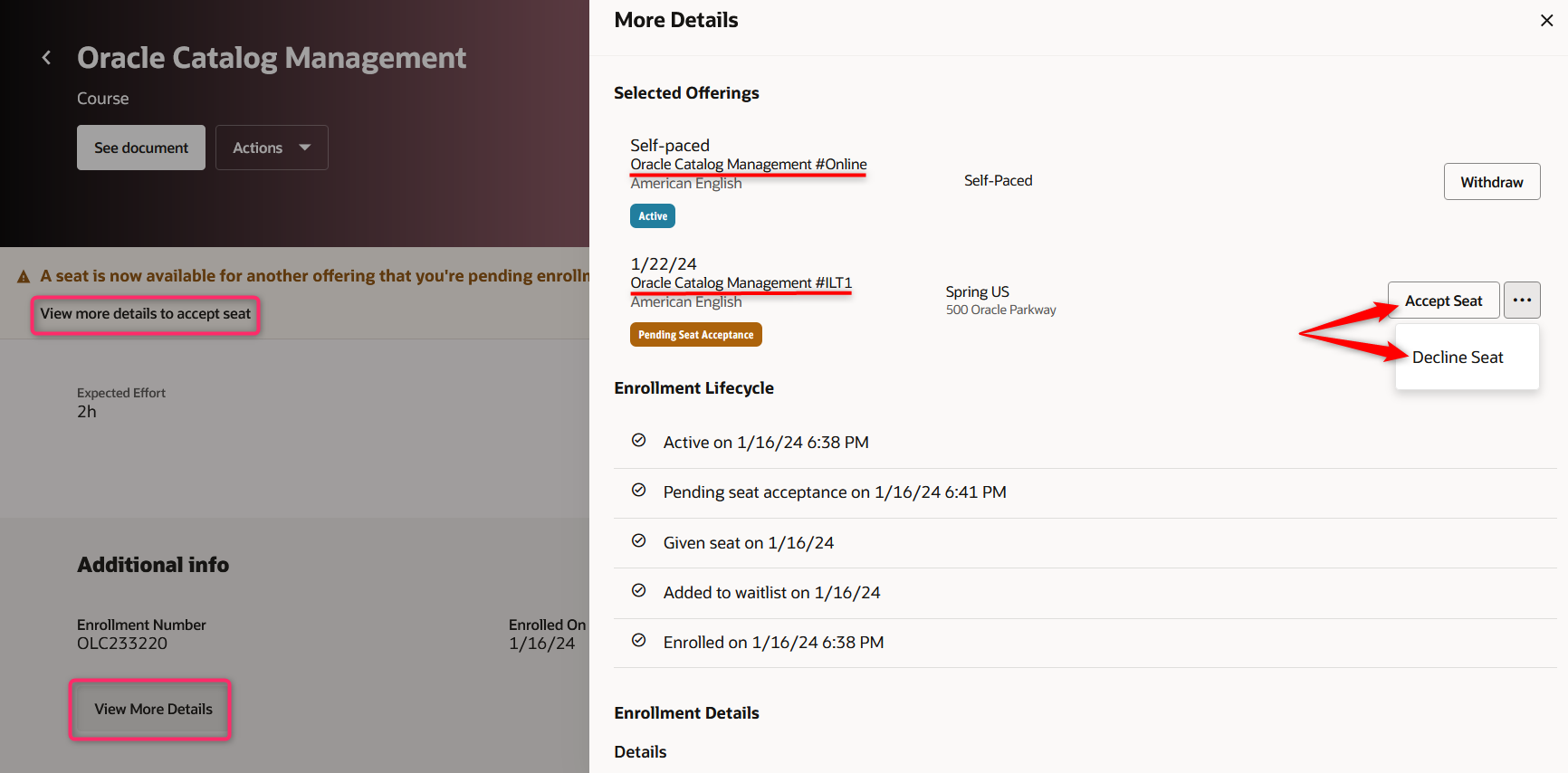Click the Spring US location text
This screenshot has height=773, width=1568.
pyautogui.click(x=978, y=291)
